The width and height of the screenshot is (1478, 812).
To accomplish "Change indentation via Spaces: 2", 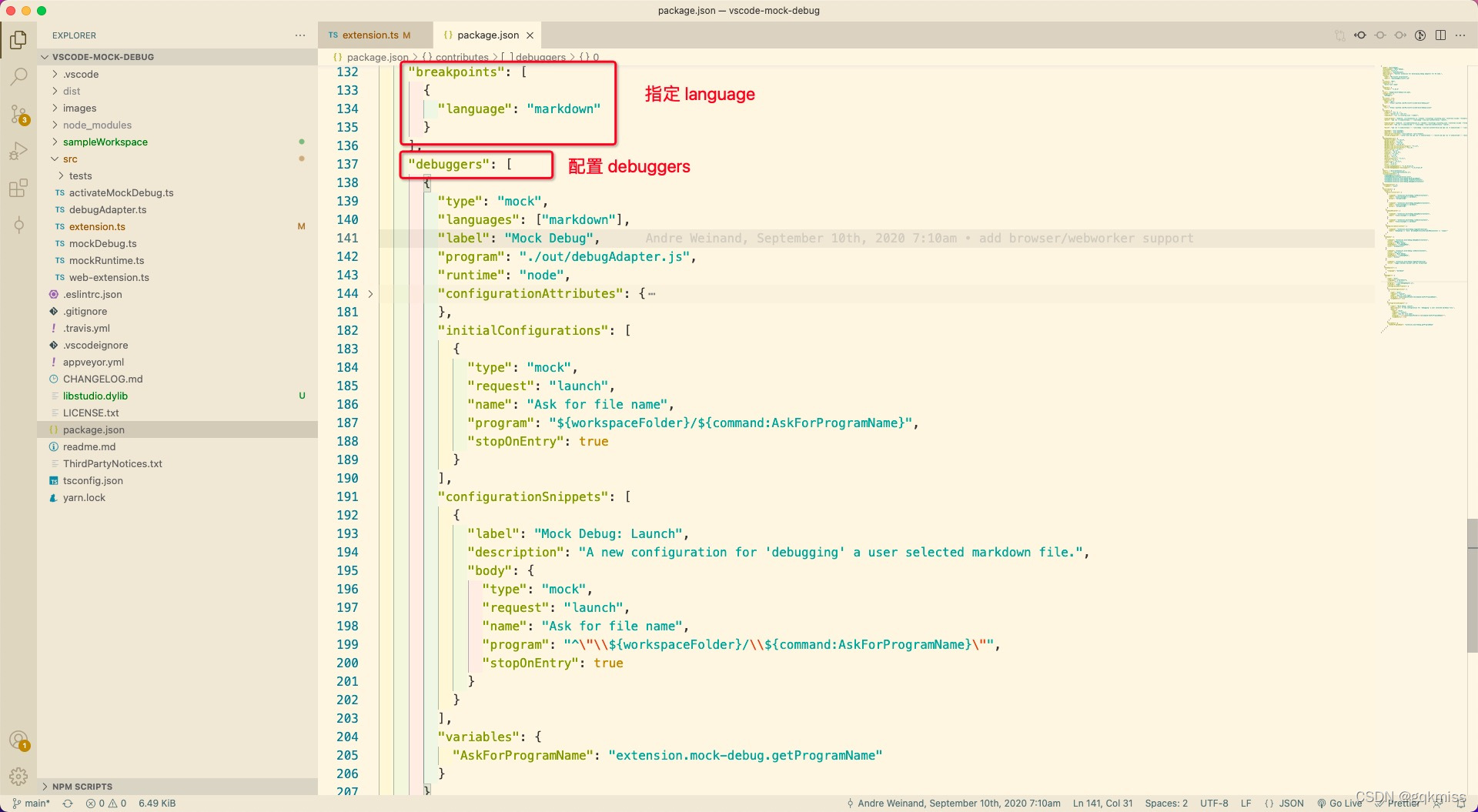I will 1166,803.
